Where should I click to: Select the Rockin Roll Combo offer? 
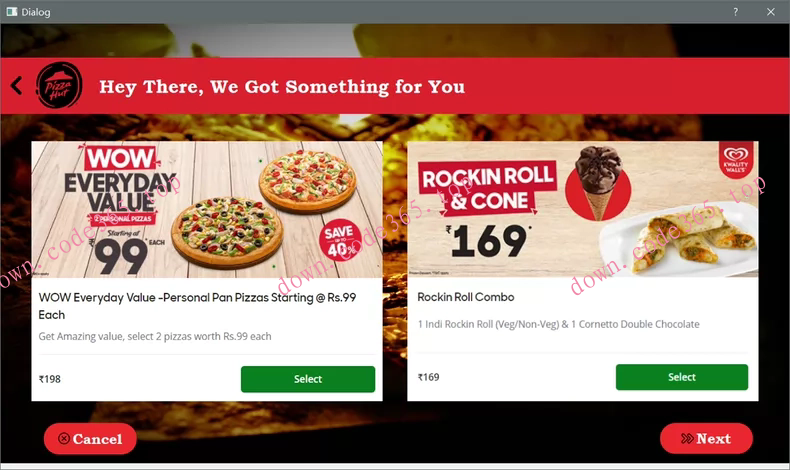[682, 377]
